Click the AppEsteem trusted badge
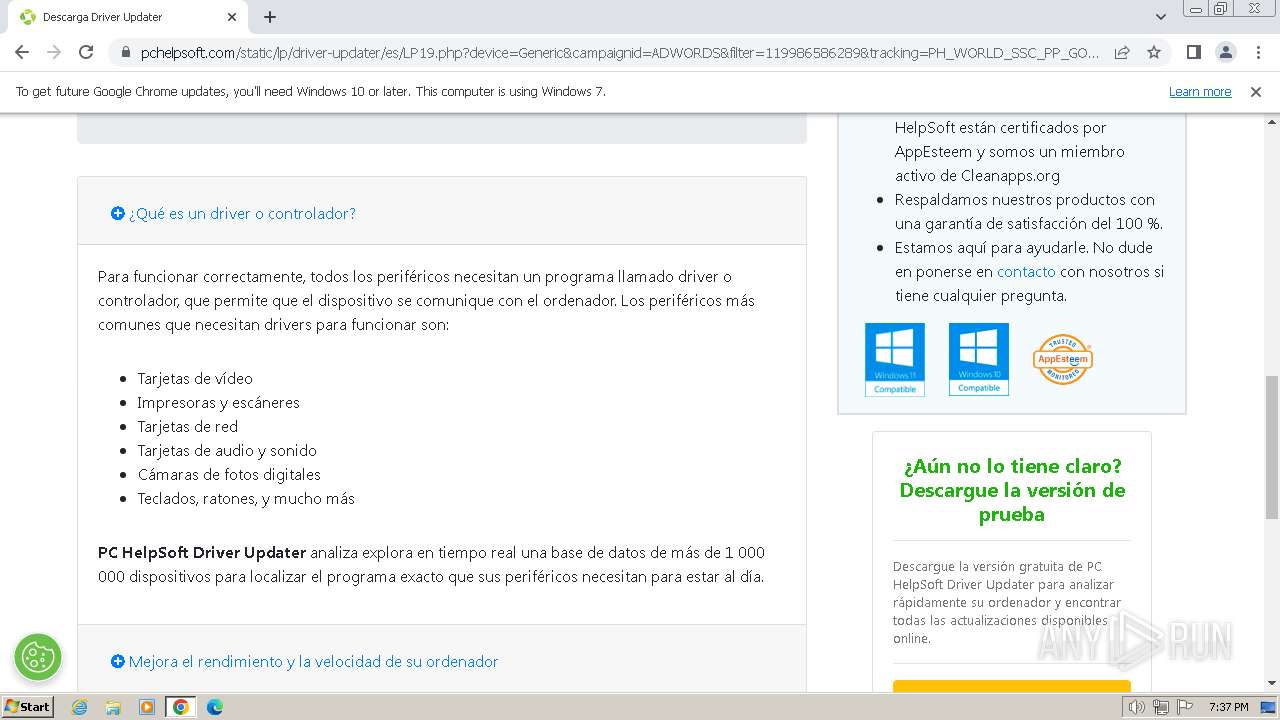Screen dimensions: 1280x720 [1062, 359]
